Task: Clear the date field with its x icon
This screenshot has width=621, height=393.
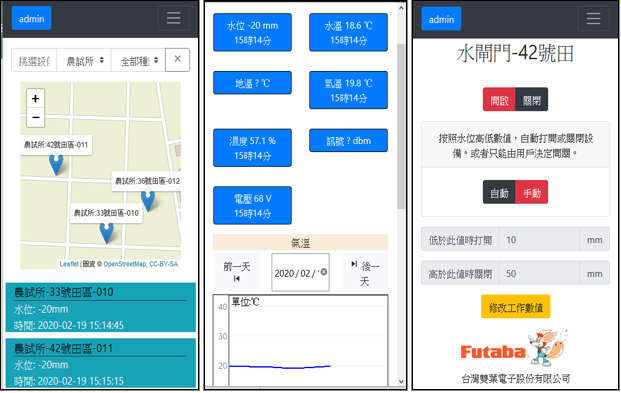Action: click(324, 272)
